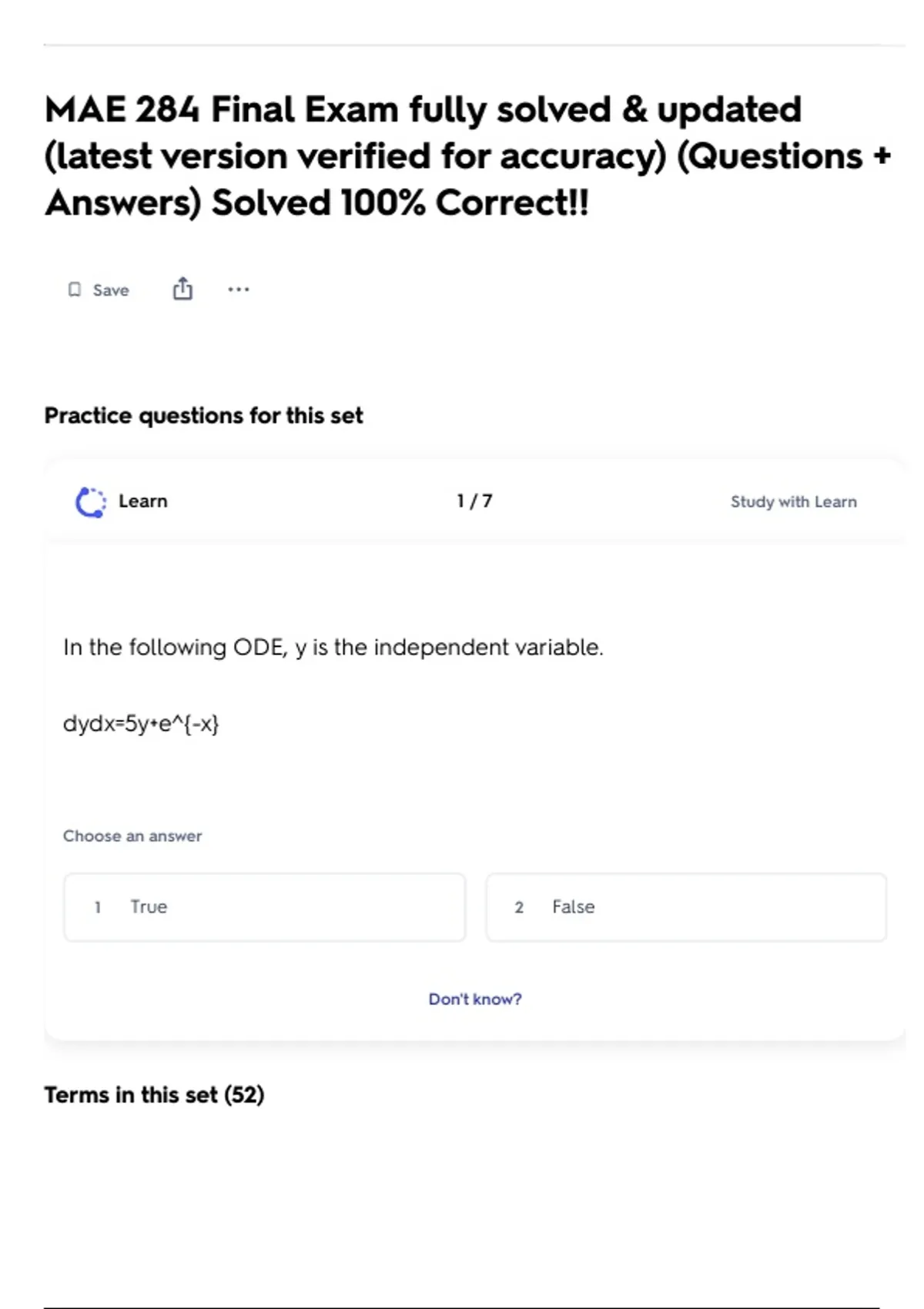
Task: Click the share upload icon
Action: click(182, 289)
